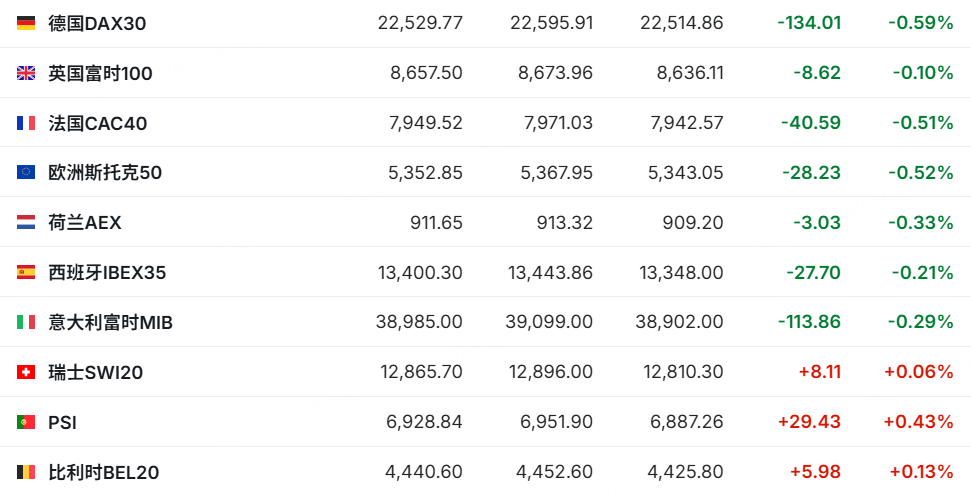Click the Swiss flag icon
971x493 pixels.
click(x=26, y=372)
